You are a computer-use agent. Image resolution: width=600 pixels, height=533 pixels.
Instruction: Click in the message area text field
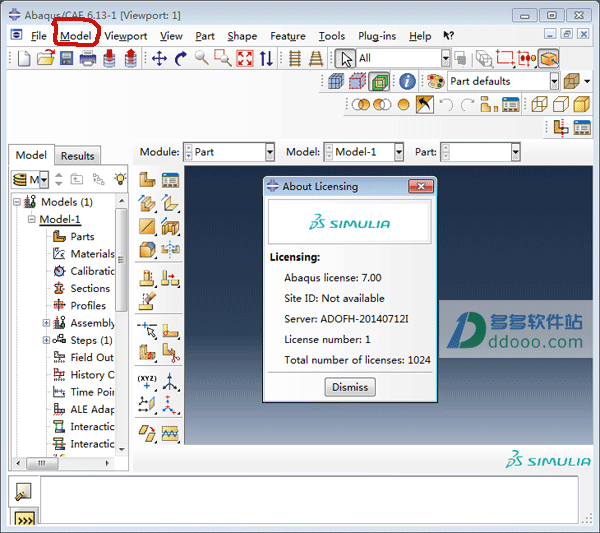[309, 500]
